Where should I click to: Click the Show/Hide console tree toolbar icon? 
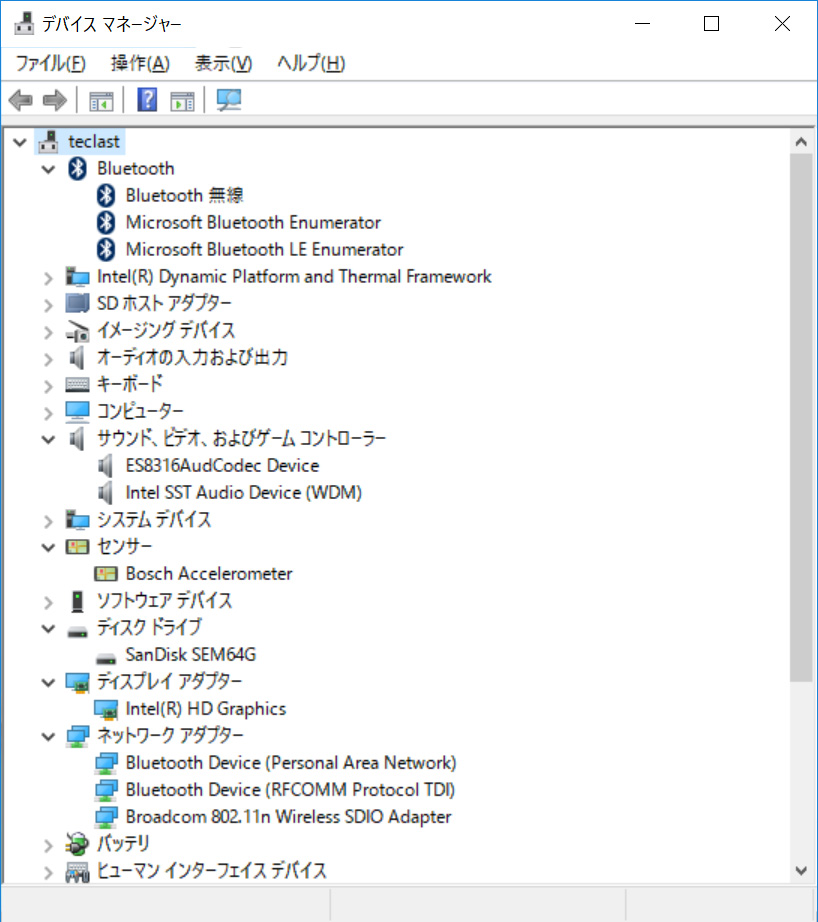[100, 99]
